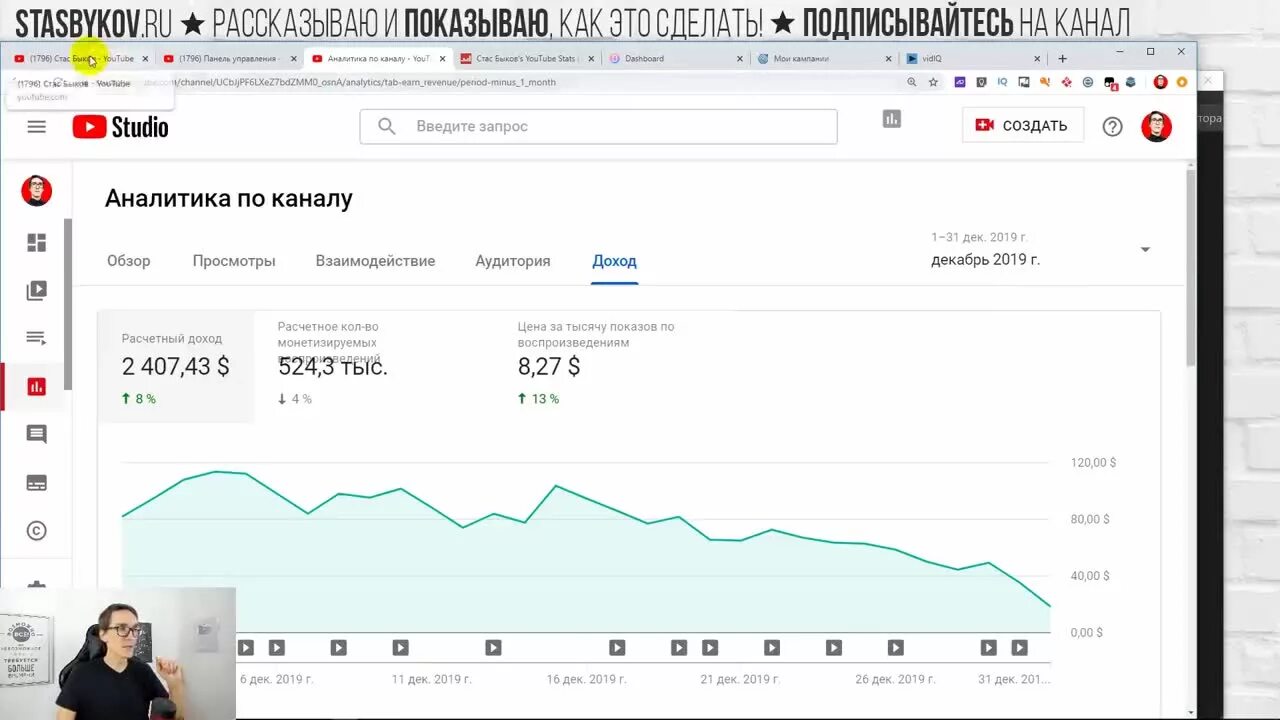Click the gray bar-chart icon beside the search field
Viewport: 1280px width, 720px height.
coord(892,119)
